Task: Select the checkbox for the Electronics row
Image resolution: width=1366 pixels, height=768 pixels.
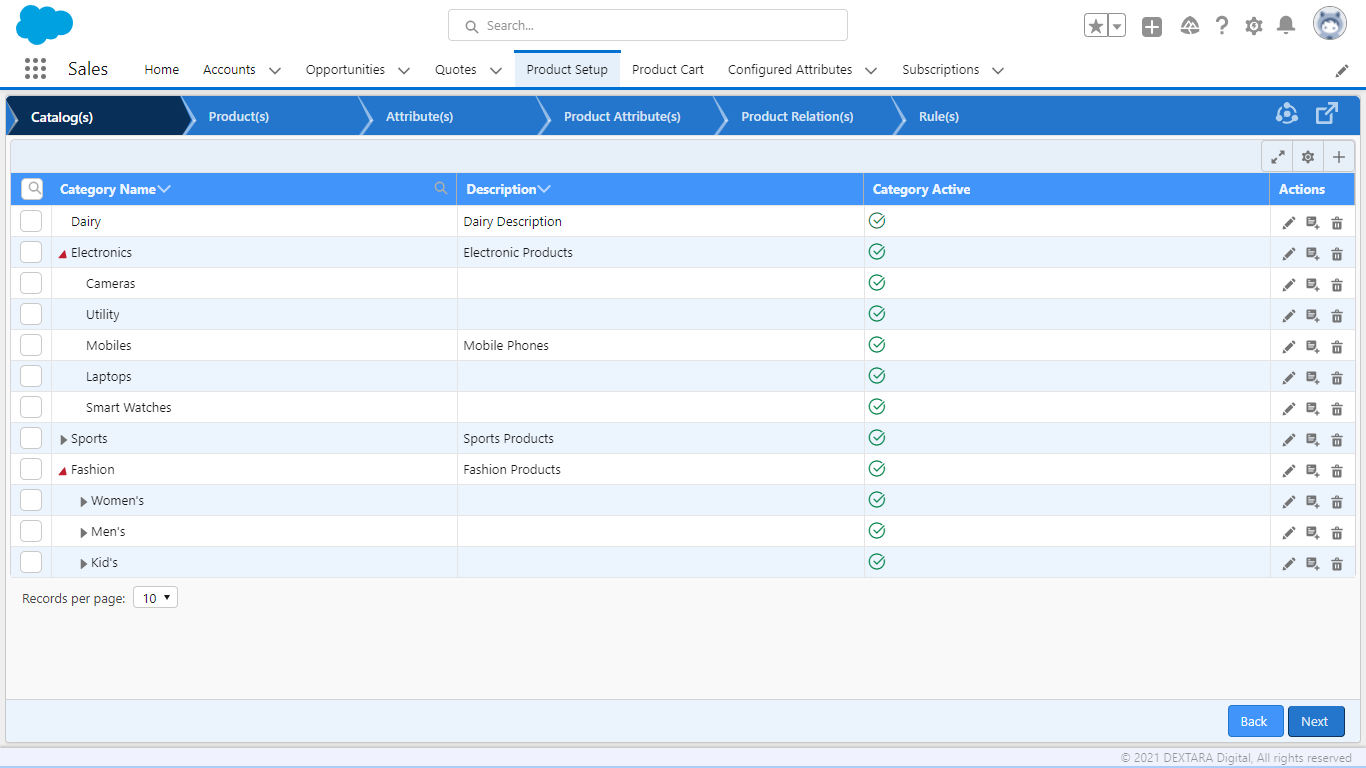Action: (31, 252)
